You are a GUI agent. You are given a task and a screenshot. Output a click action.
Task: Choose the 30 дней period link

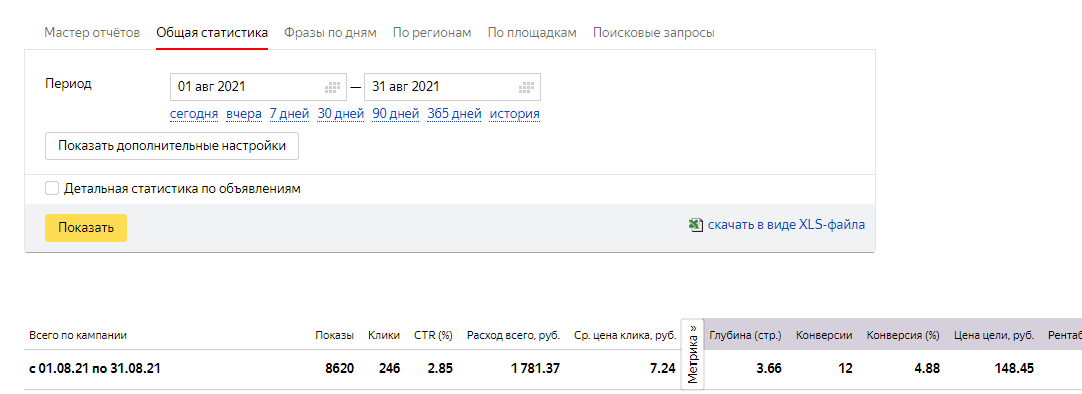tap(341, 114)
